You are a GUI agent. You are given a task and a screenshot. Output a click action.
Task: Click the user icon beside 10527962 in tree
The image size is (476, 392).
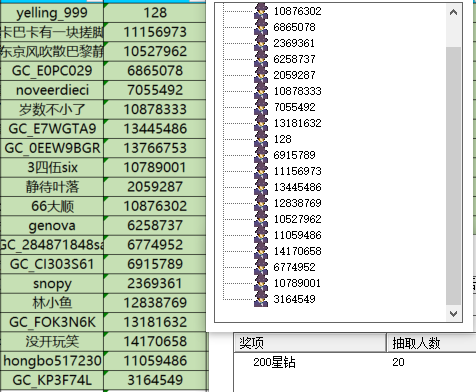[261, 219]
